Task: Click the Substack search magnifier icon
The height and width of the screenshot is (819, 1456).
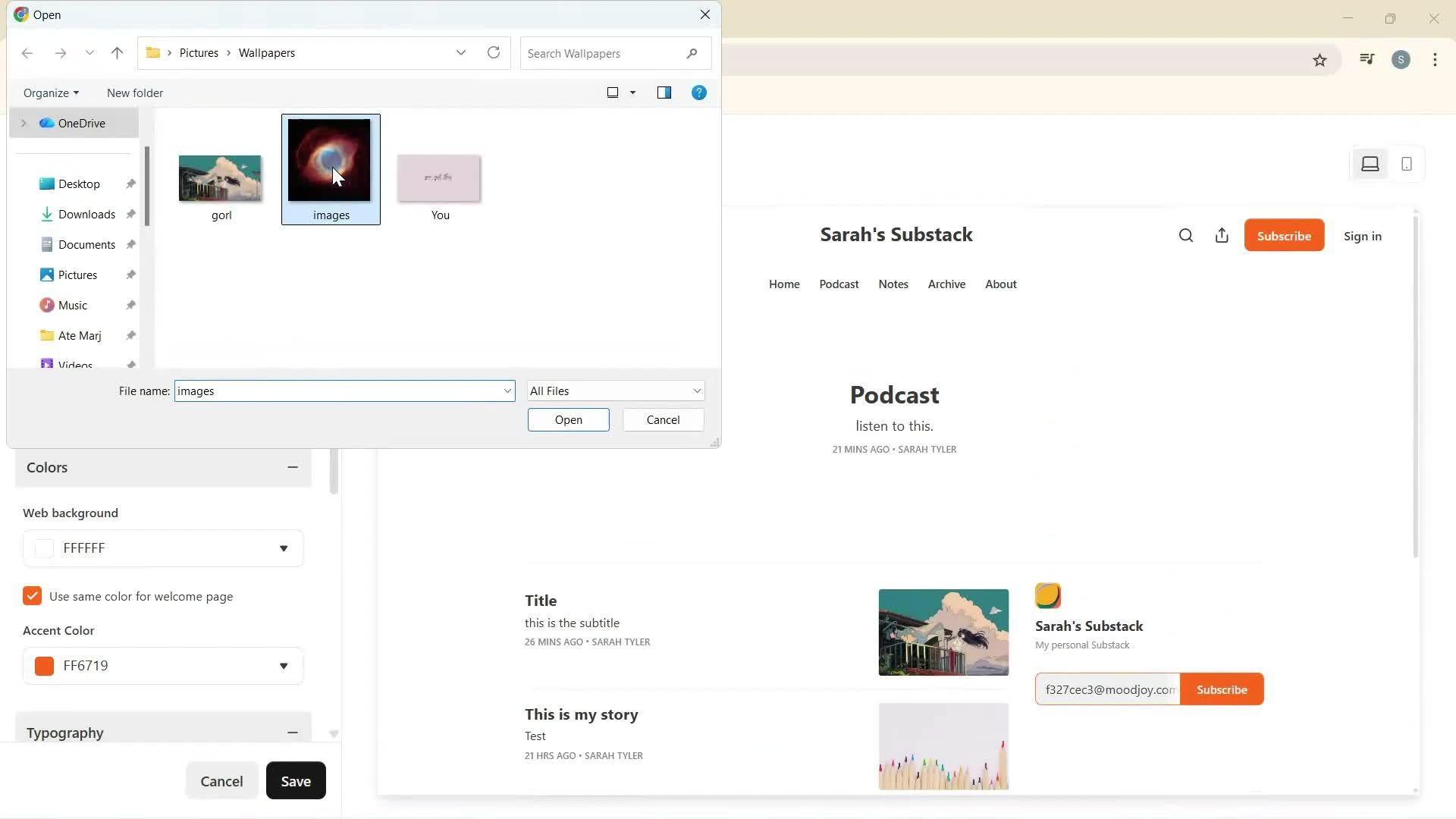Action: coord(1186,236)
